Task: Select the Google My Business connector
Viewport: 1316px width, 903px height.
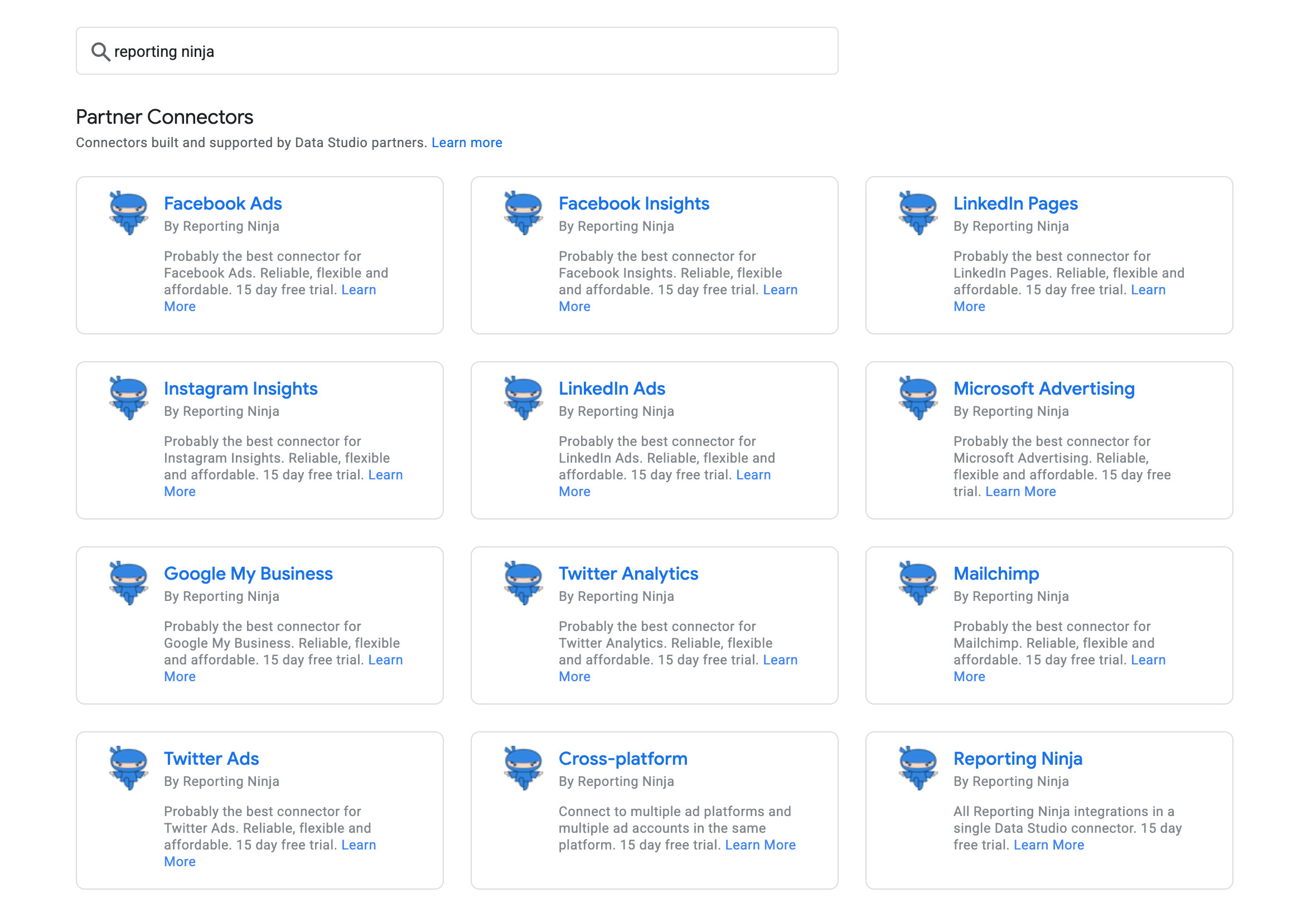Action: 248,574
